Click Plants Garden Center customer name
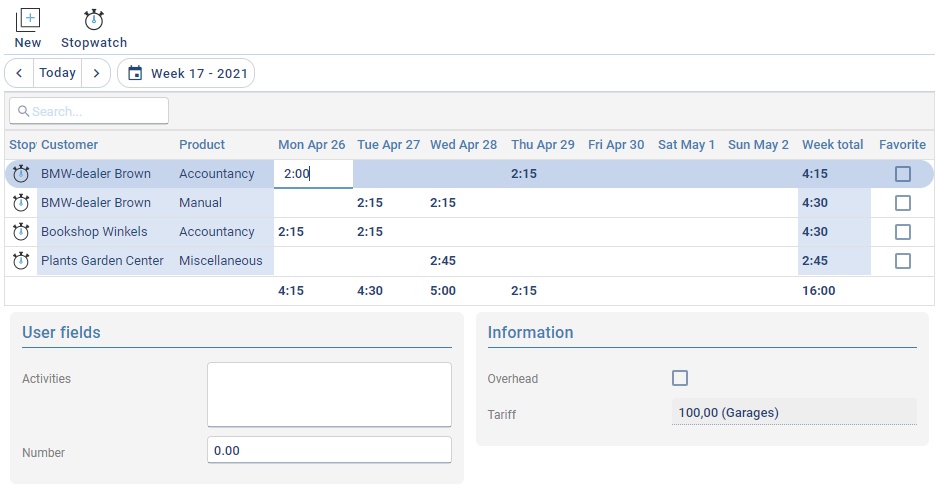Viewport: 938px width, 491px height. (102, 261)
